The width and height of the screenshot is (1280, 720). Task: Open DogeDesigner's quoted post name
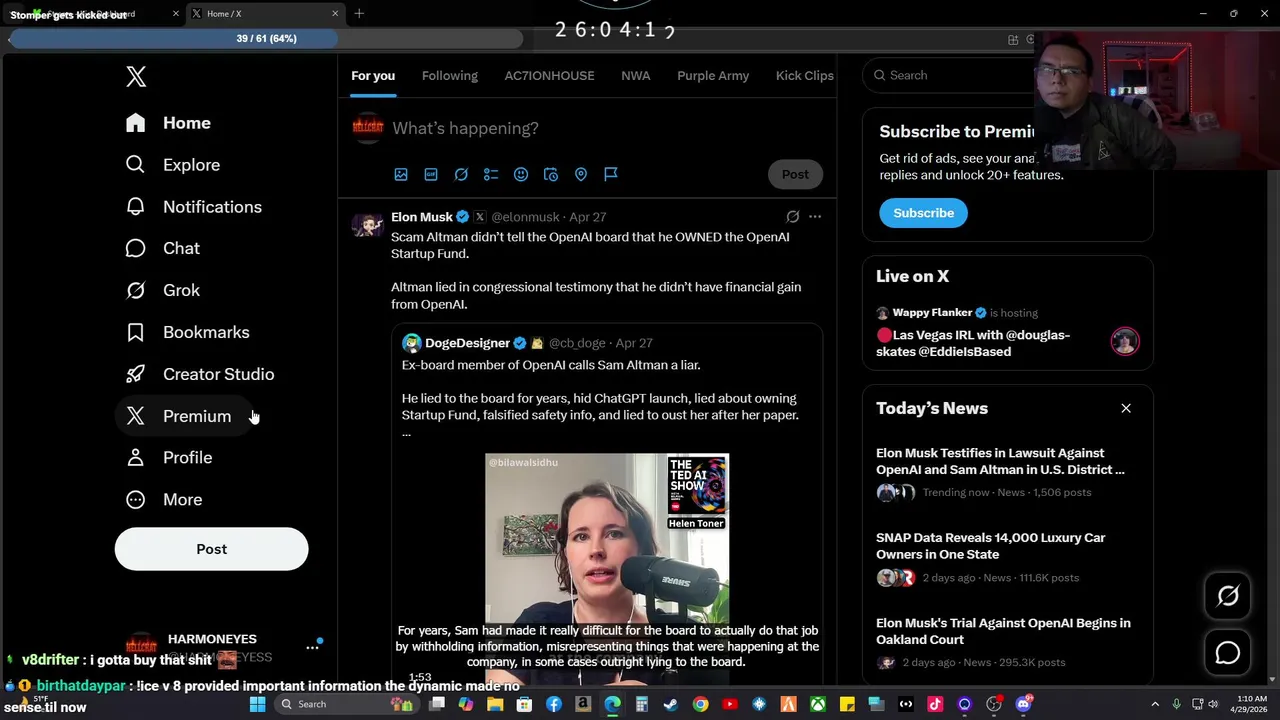[467, 343]
